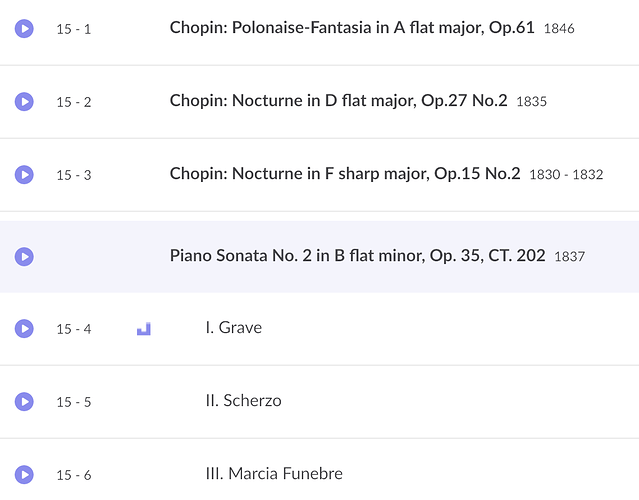Play the Polonaise-Fantasia Op.61 track

coord(24,29)
